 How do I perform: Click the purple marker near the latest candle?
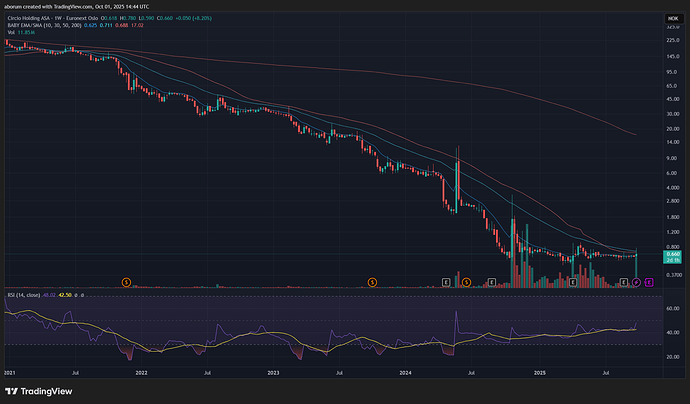click(637, 283)
